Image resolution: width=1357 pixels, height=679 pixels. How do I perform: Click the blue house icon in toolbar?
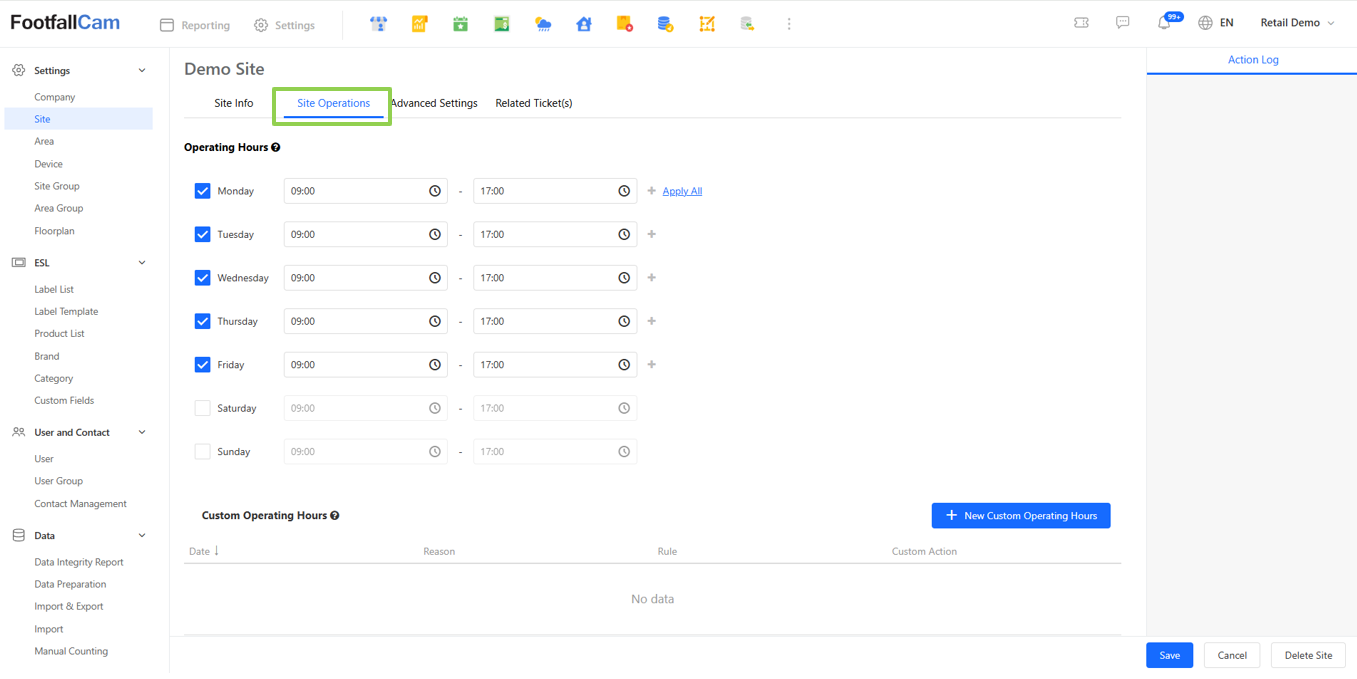[584, 24]
